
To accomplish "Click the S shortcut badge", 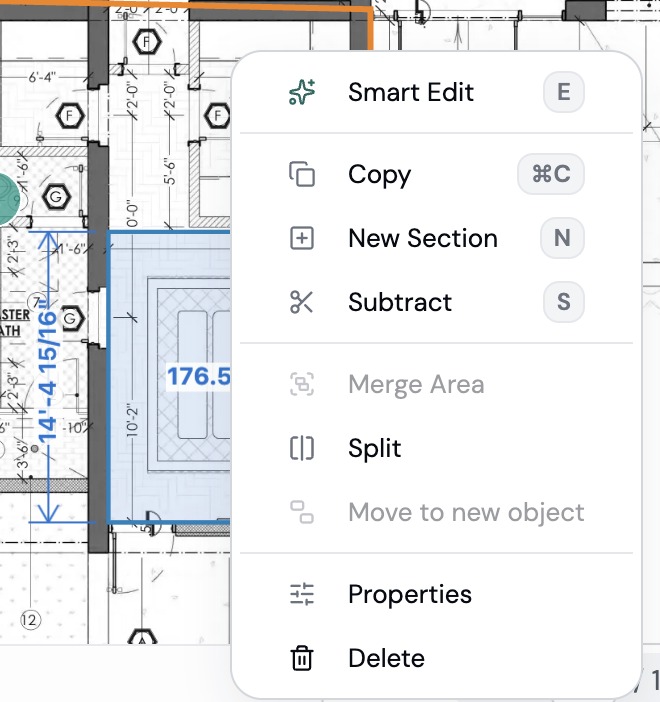I will click(x=564, y=302).
